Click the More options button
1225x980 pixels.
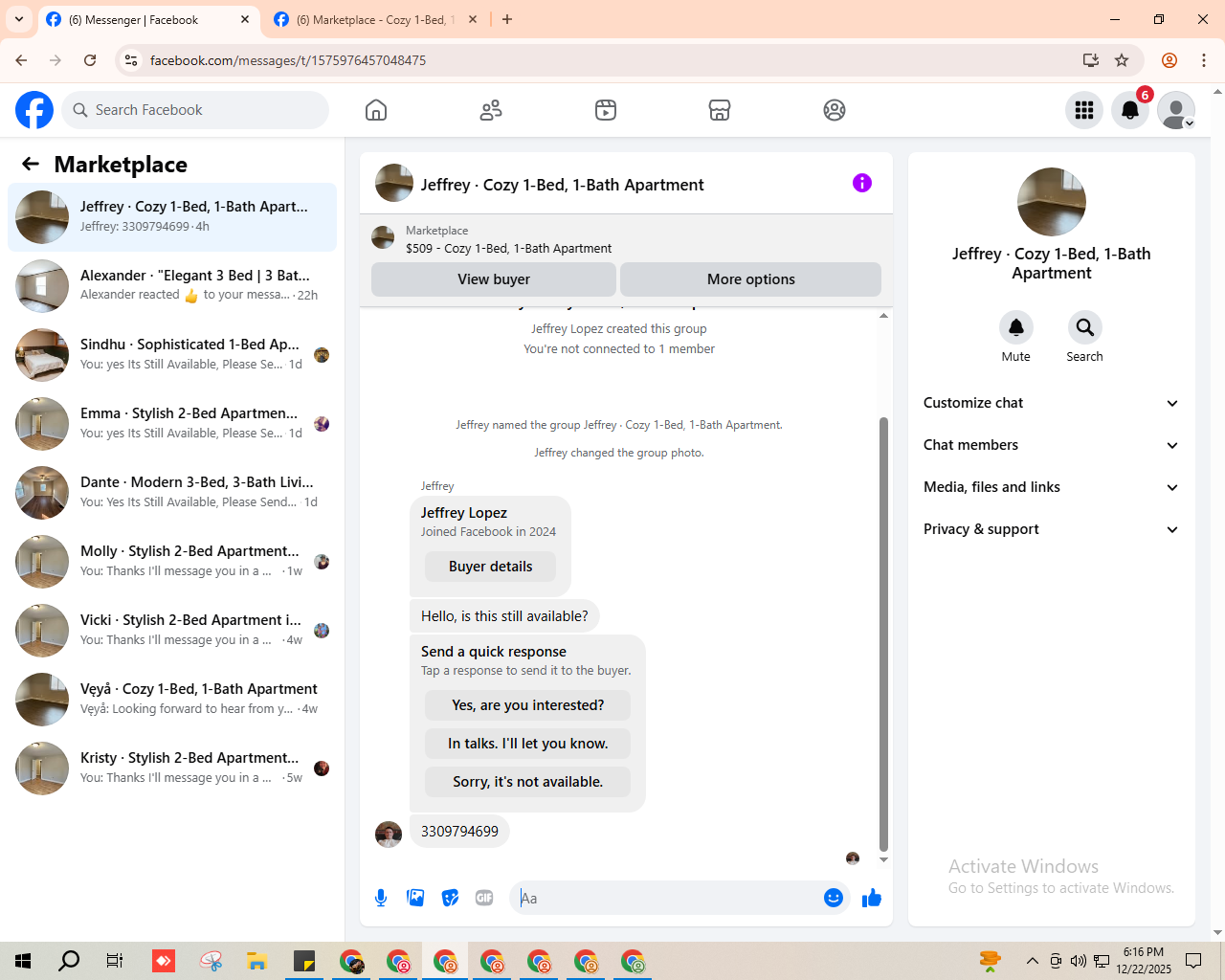coord(751,279)
